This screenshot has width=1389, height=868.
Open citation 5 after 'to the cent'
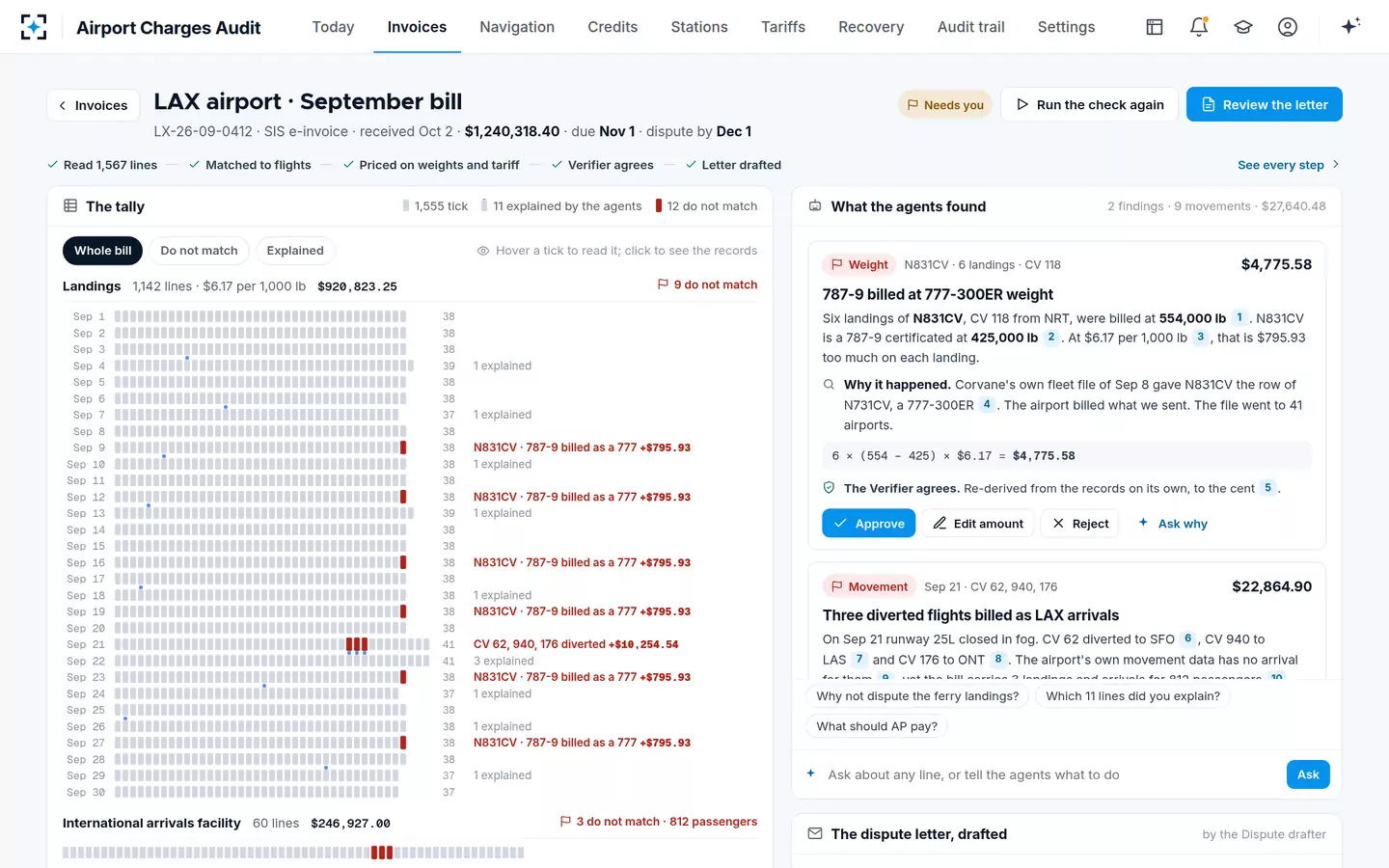(x=1267, y=488)
